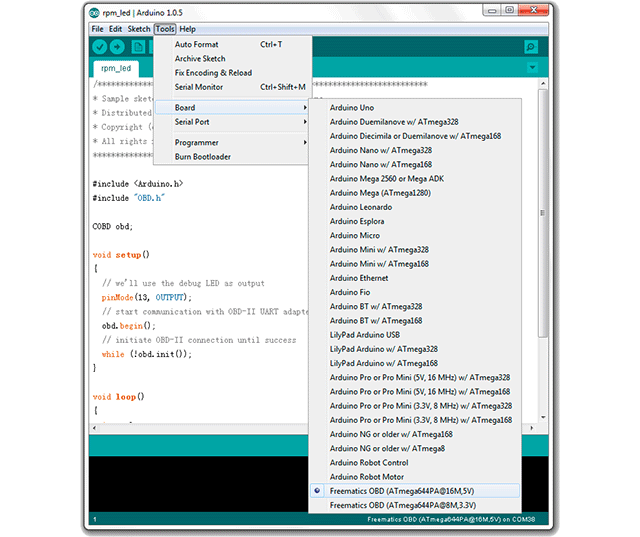Open the Help menu
Image resolution: width=640 pixels, height=537 pixels.
pyautogui.click(x=187, y=29)
